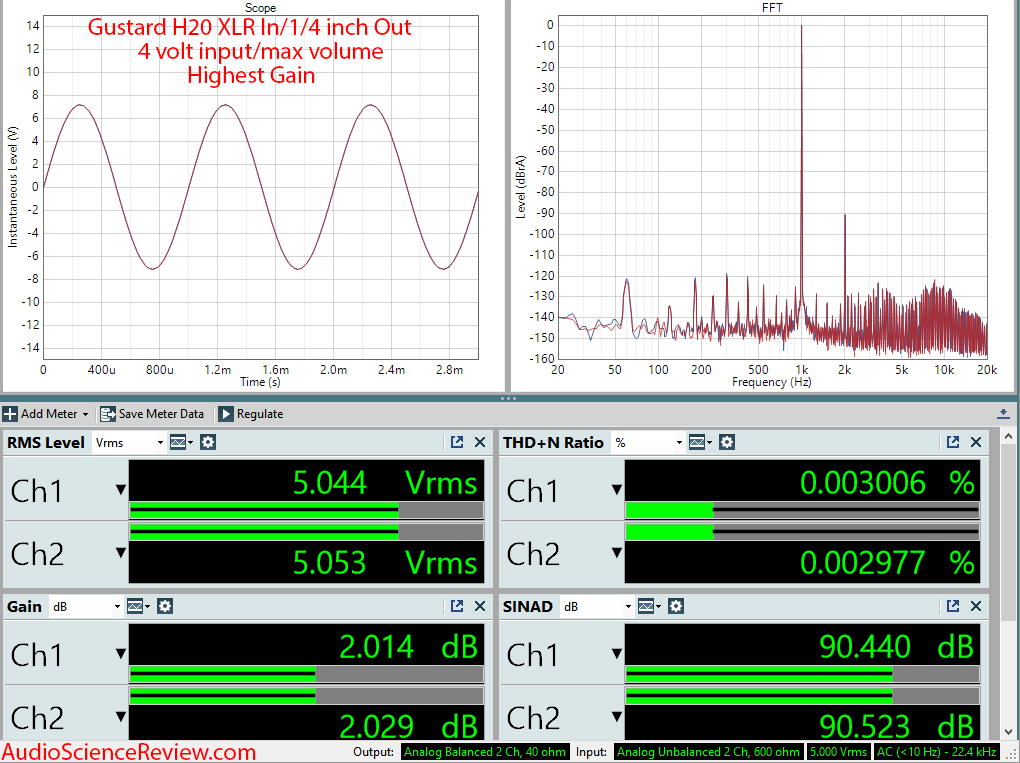Pop out the Gain meter
This screenshot has width=1020, height=763.
[457, 606]
